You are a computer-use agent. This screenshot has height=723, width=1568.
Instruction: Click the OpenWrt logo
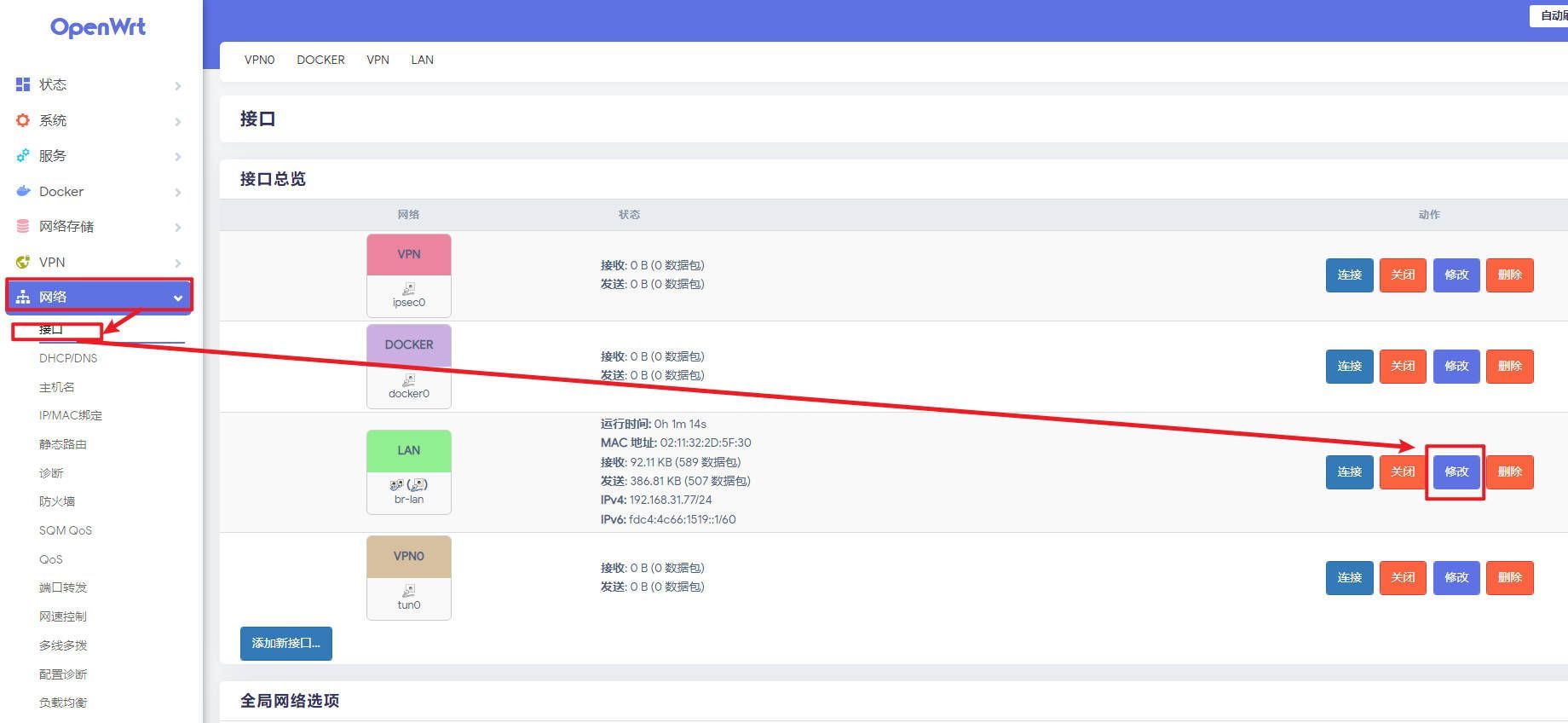(98, 27)
